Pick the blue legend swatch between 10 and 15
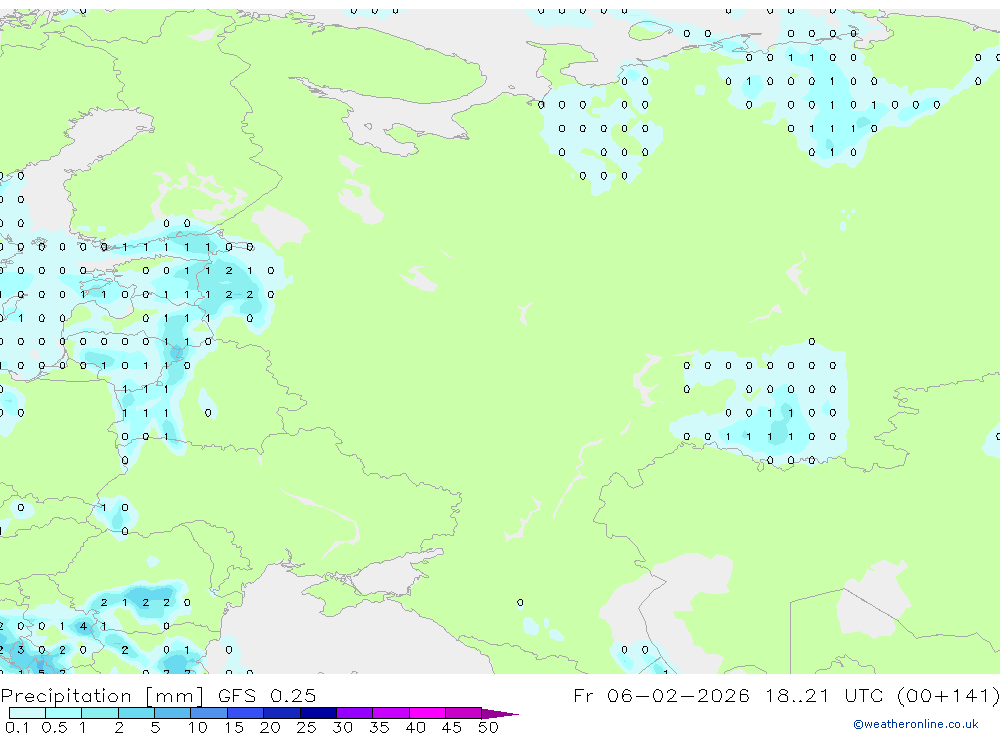This screenshot has width=1000, height=733. 209,713
